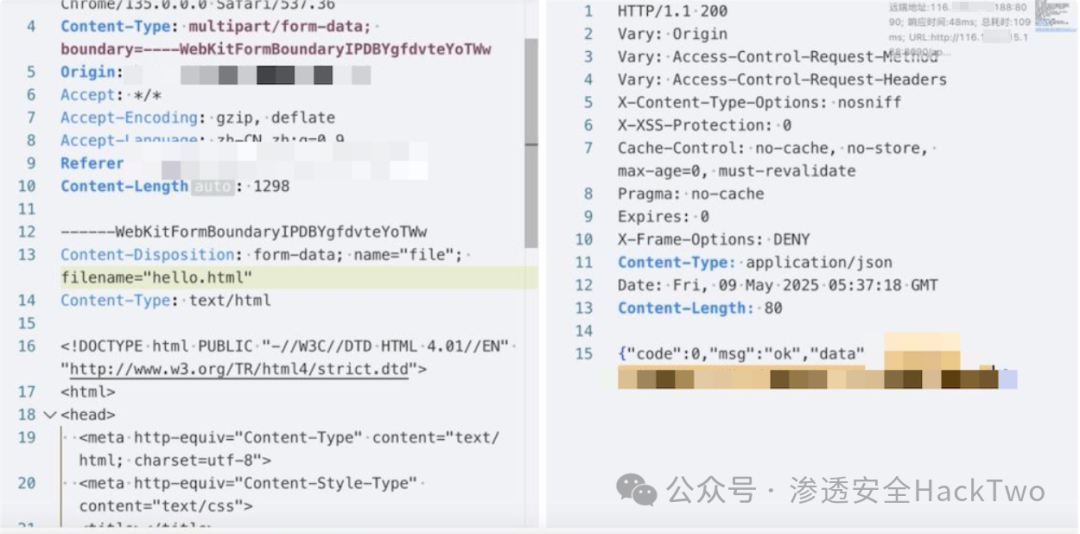Image resolution: width=1080 pixels, height=534 pixels.
Task: Click 'Vary: Access-Control-Request-Method' header
Action: (x=778, y=57)
